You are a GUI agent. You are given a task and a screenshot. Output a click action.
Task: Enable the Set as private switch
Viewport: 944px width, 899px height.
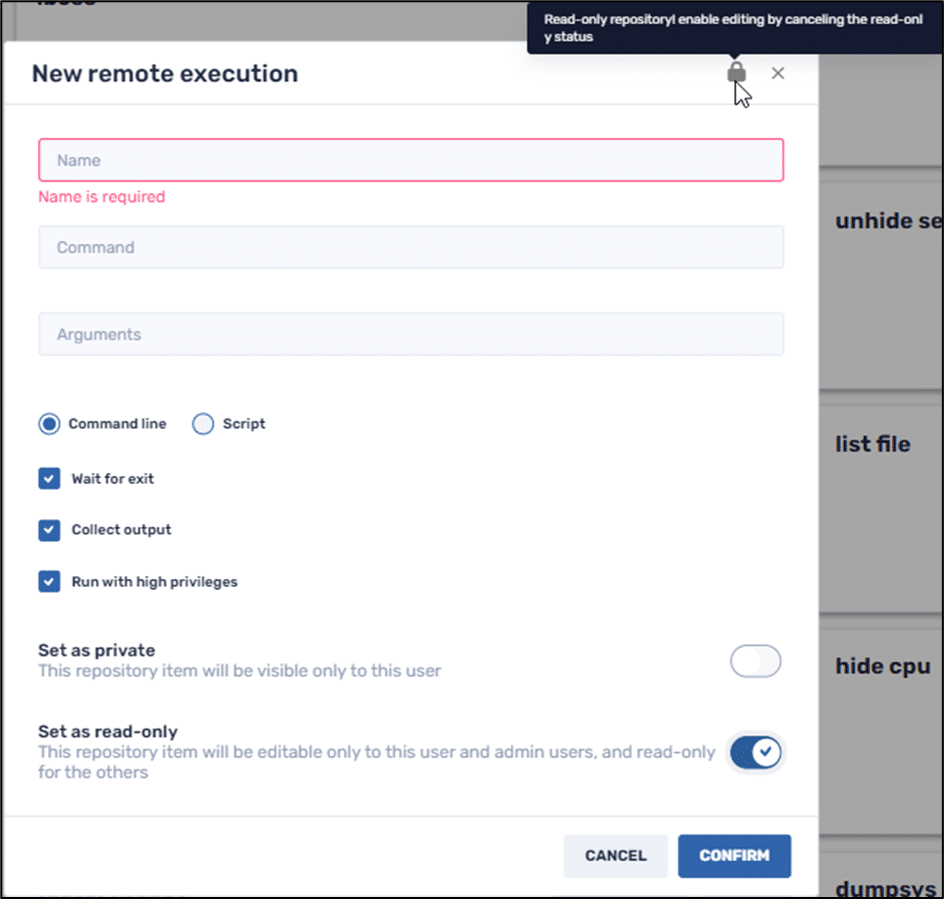(755, 661)
